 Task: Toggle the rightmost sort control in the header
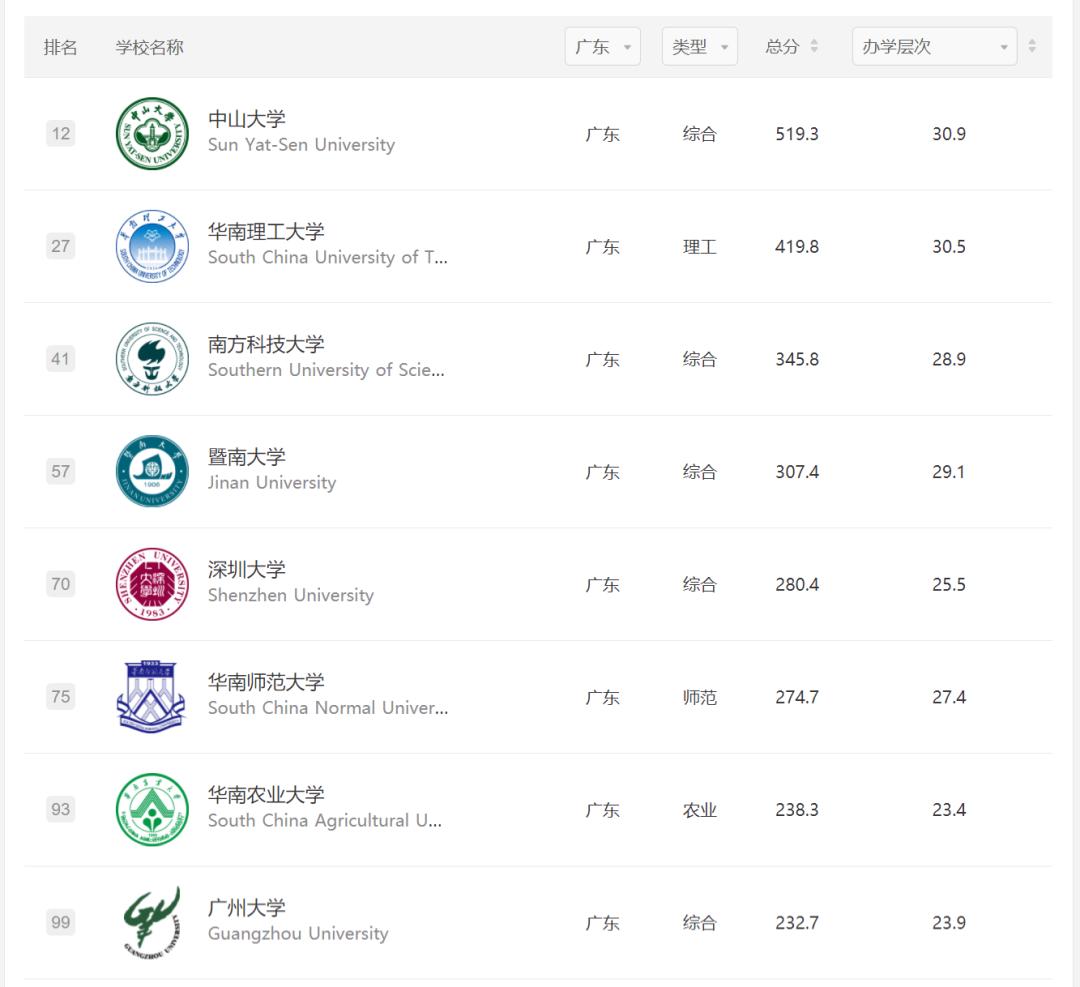click(1031, 46)
